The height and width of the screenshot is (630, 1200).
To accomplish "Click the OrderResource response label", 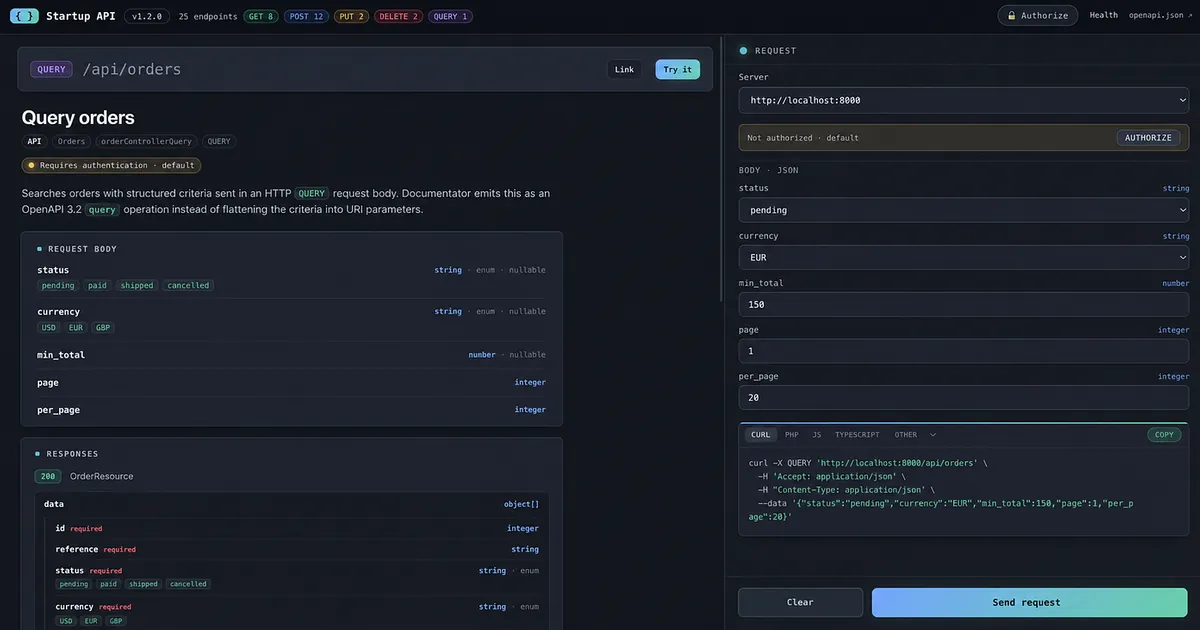I will (x=101, y=477).
